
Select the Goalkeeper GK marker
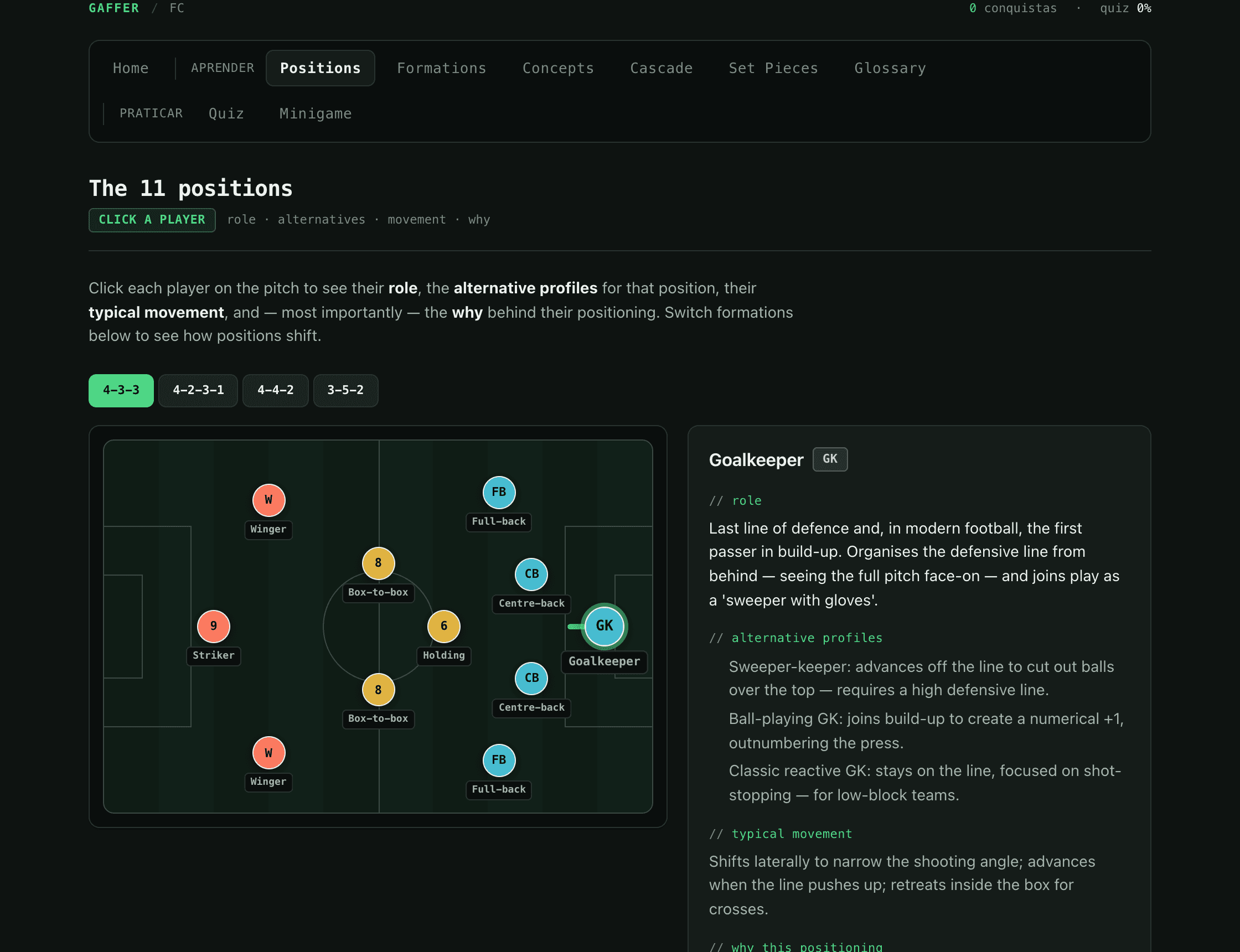(604, 626)
